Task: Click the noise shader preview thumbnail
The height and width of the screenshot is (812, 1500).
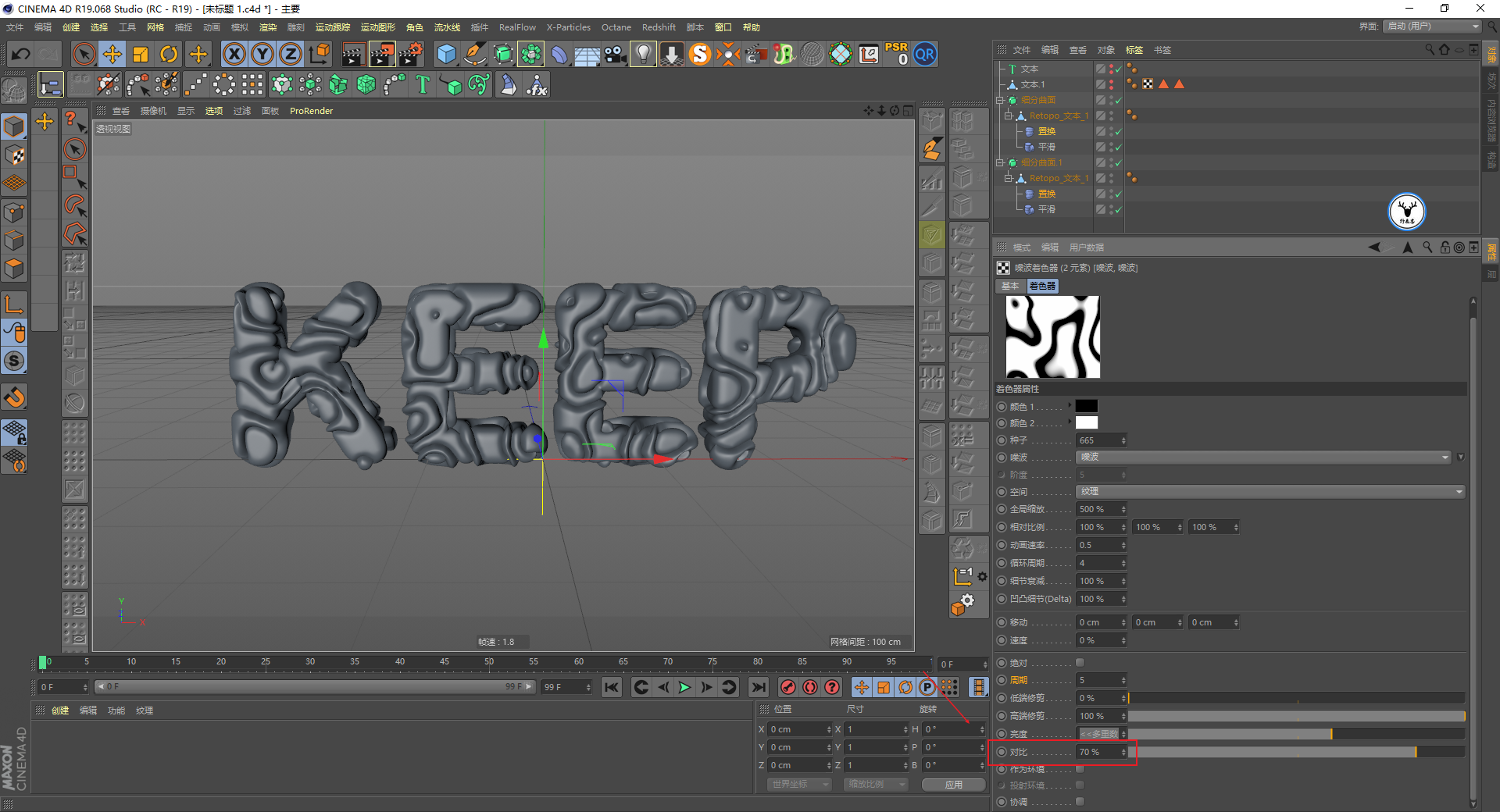Action: (1052, 337)
